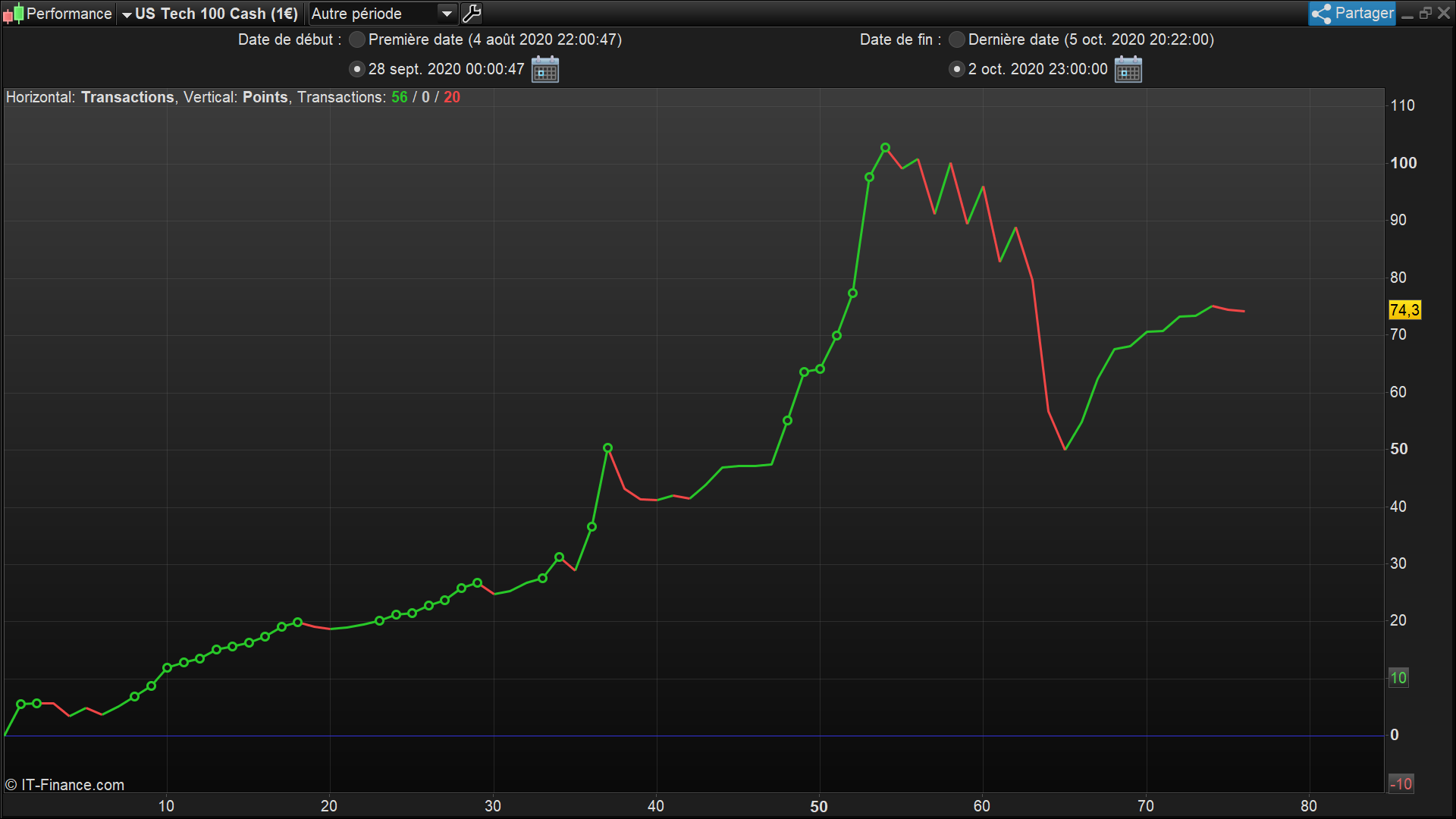The width and height of the screenshot is (1456, 819).
Task: Click the wrench settings icon
Action: coord(471,14)
